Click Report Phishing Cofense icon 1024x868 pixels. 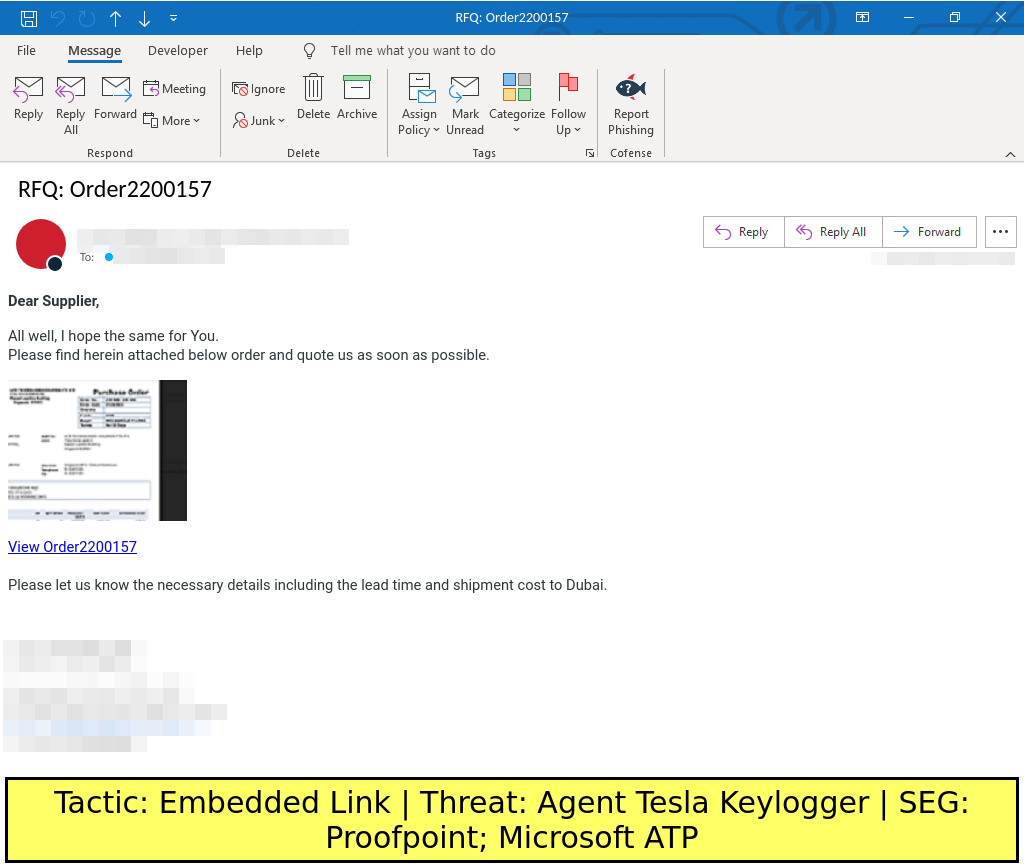[x=631, y=105]
